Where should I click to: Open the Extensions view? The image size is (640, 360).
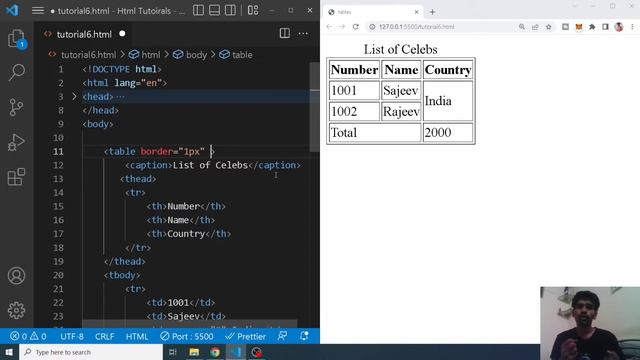coord(16,177)
